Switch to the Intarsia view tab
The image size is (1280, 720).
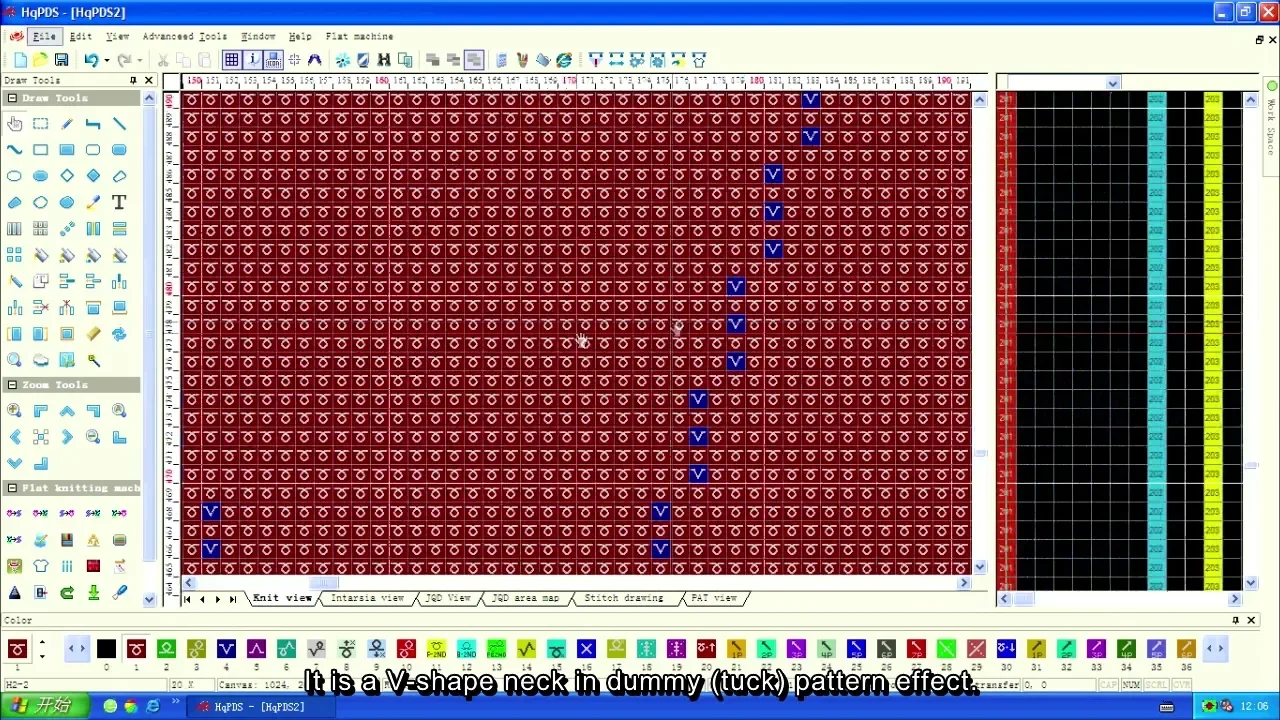pyautogui.click(x=367, y=598)
